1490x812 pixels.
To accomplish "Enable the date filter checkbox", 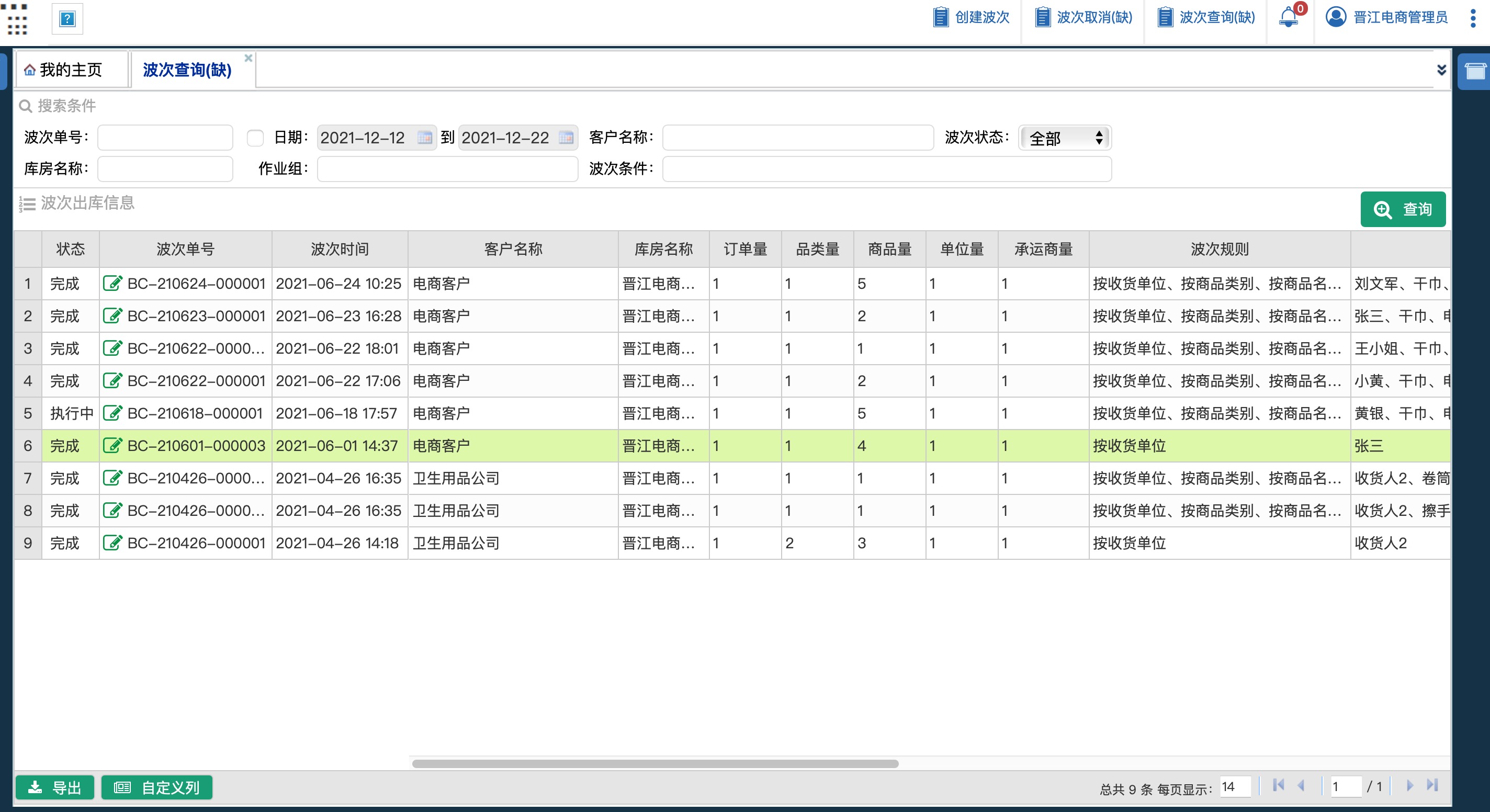I will [x=255, y=138].
